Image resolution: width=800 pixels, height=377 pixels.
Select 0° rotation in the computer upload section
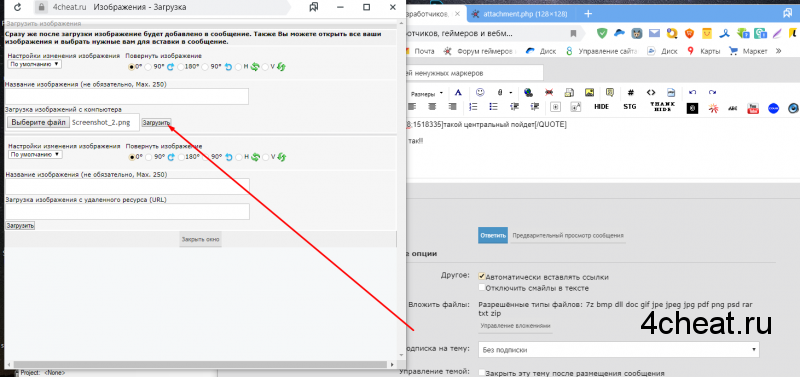131,66
